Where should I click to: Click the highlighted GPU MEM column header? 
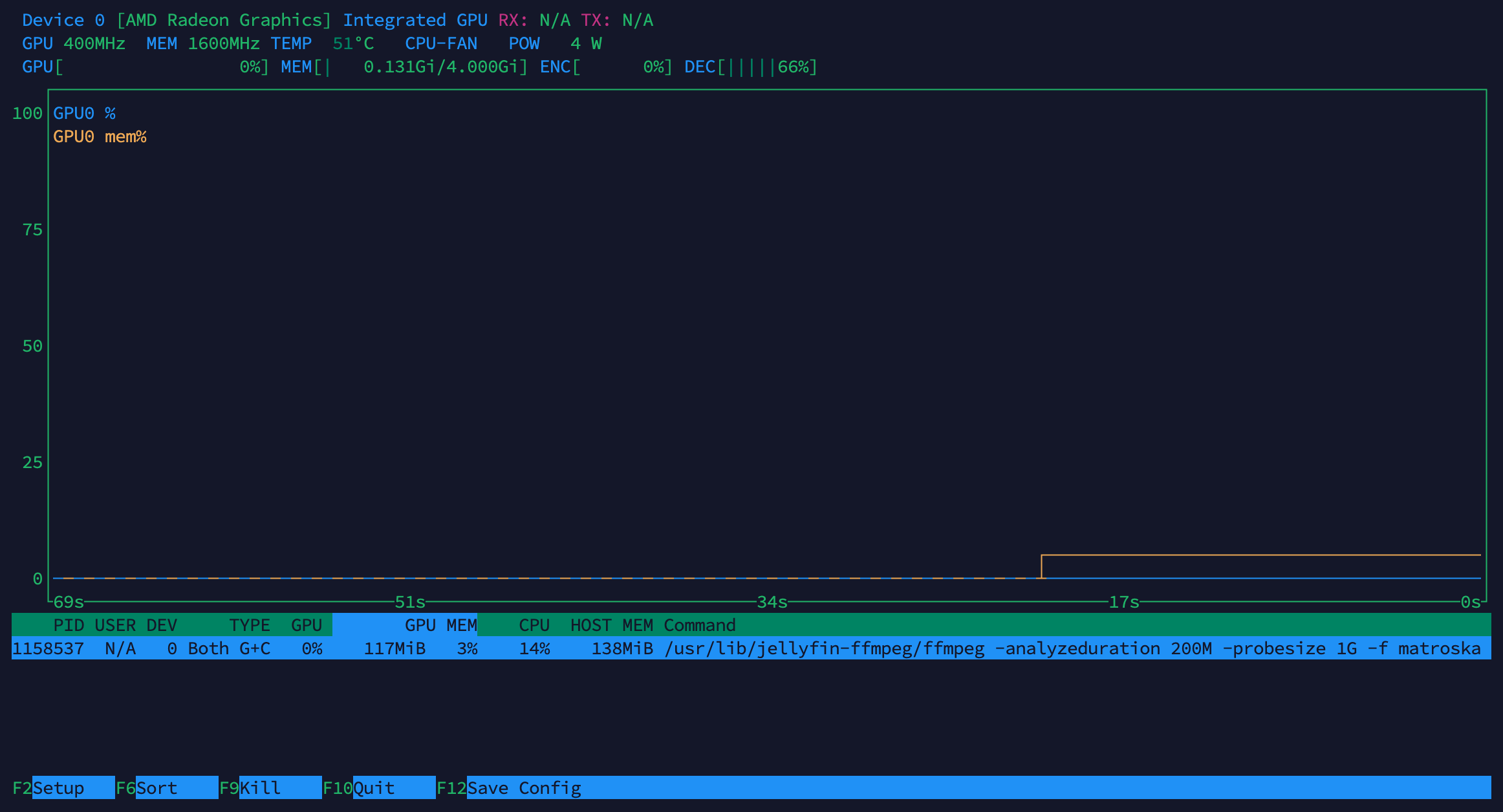click(440, 625)
